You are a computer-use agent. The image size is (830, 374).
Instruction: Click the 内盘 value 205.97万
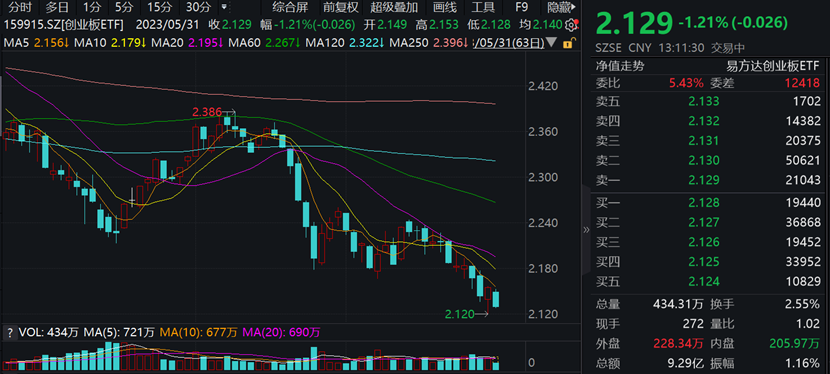pos(794,343)
